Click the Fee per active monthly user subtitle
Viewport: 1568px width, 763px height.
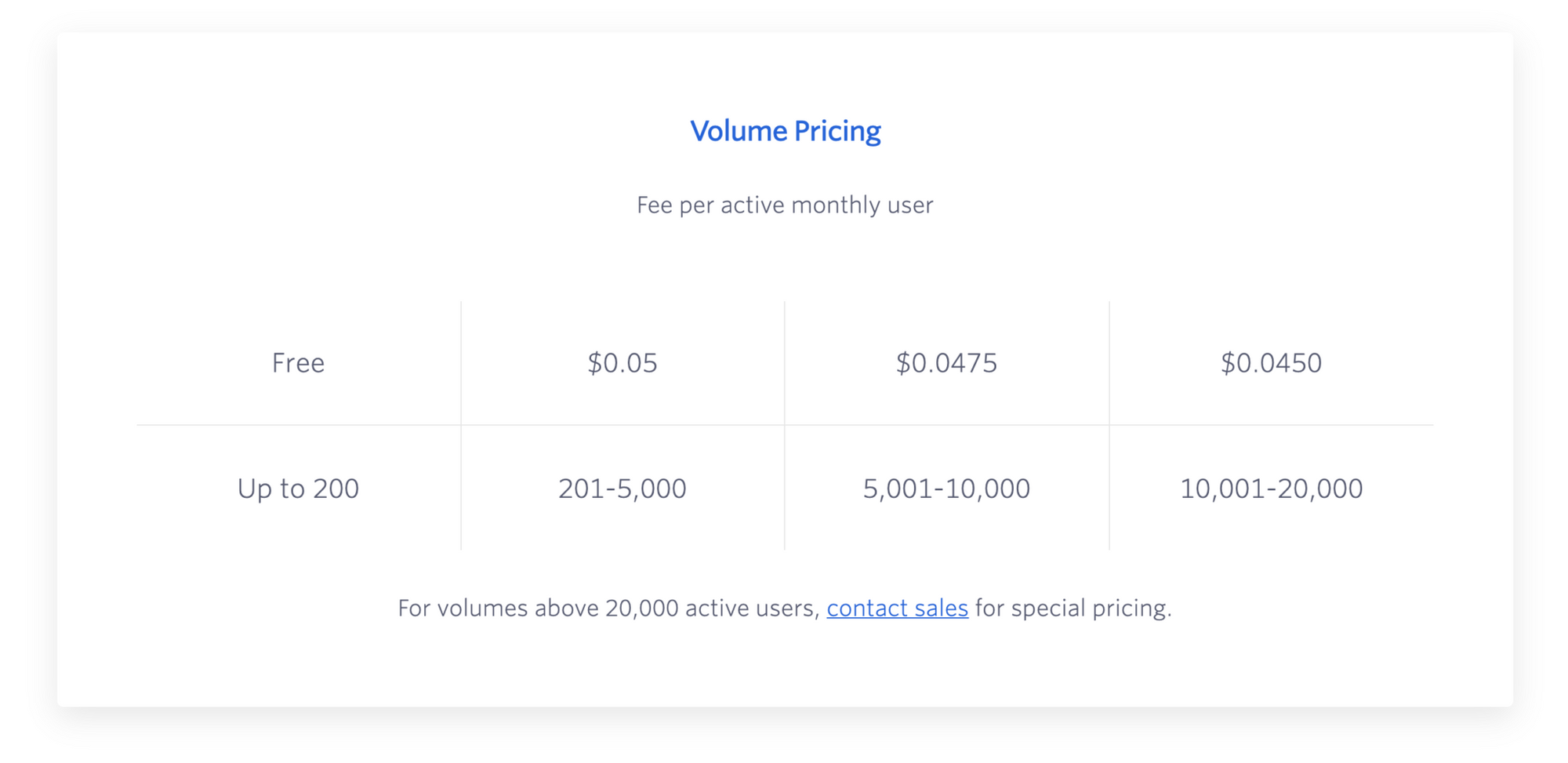785,205
